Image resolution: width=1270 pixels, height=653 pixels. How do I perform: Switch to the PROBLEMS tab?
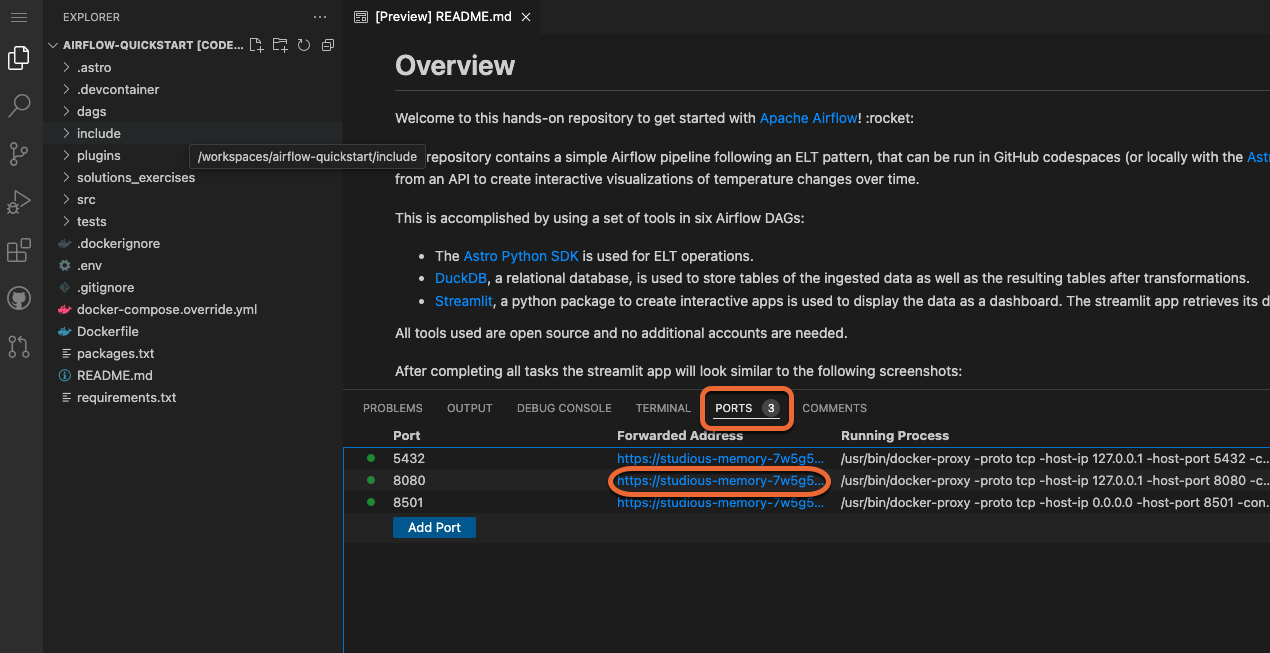[392, 407]
